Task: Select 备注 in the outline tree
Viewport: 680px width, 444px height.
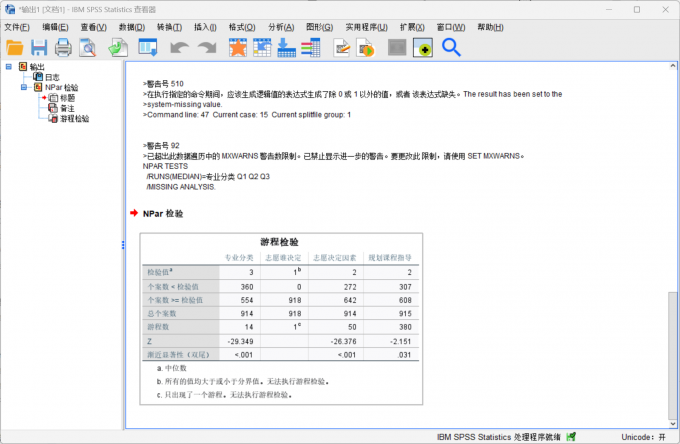Action: (67, 108)
